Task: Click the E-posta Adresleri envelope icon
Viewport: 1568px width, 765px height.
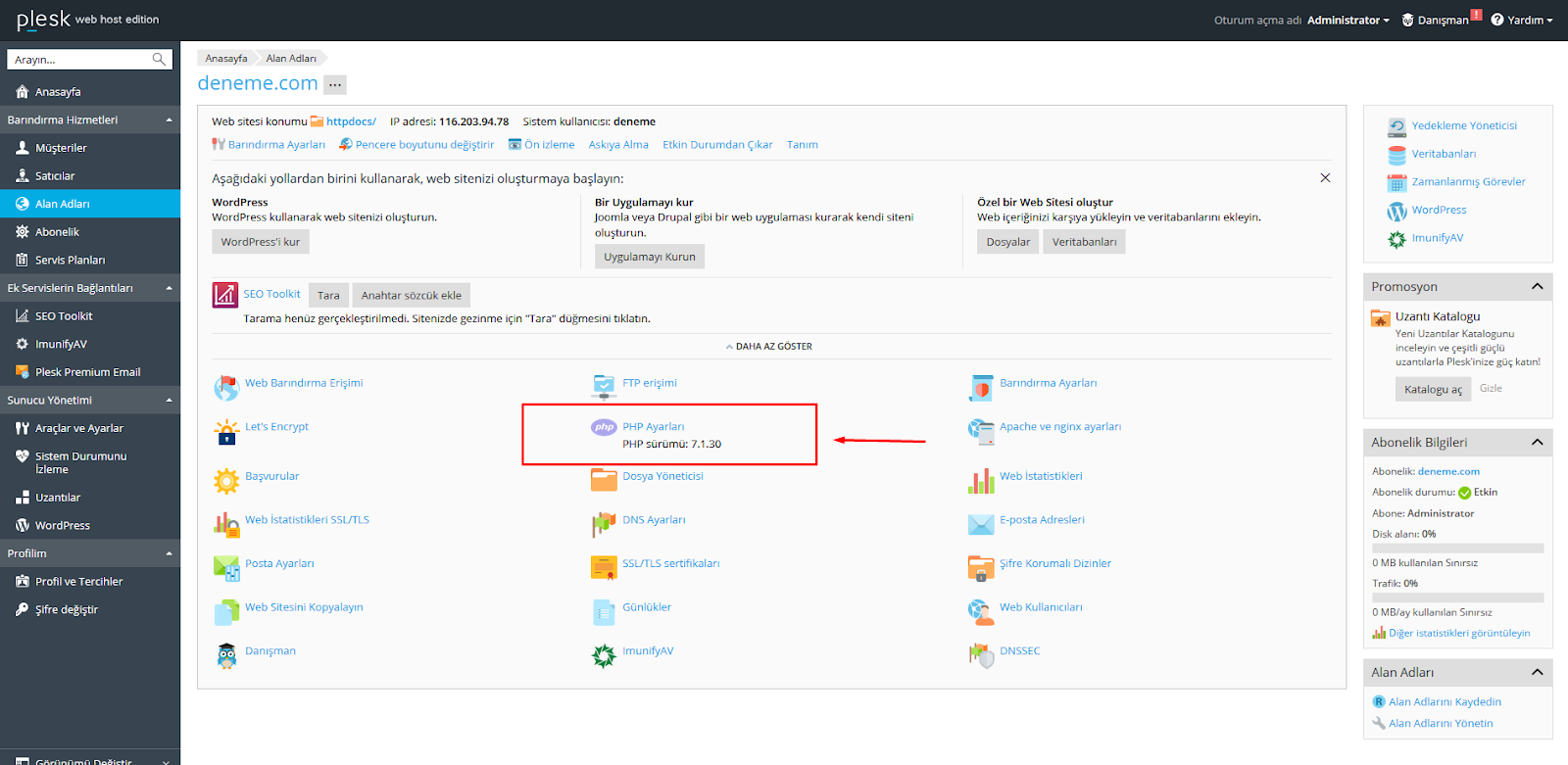Action: pos(981,525)
